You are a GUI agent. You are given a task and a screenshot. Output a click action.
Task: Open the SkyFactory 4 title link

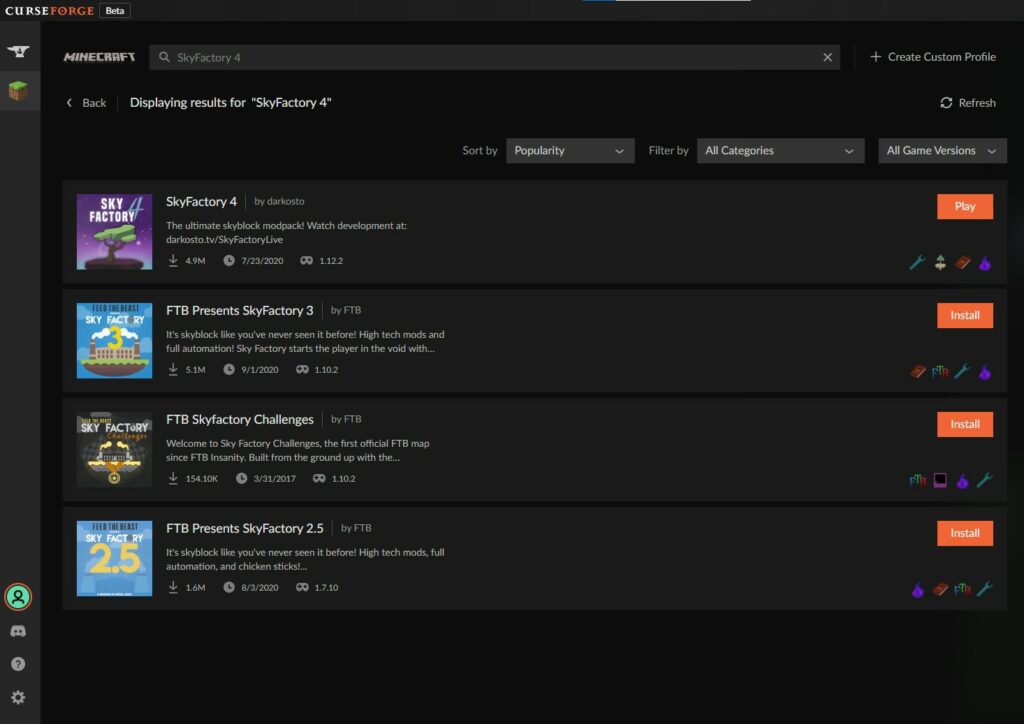click(201, 202)
